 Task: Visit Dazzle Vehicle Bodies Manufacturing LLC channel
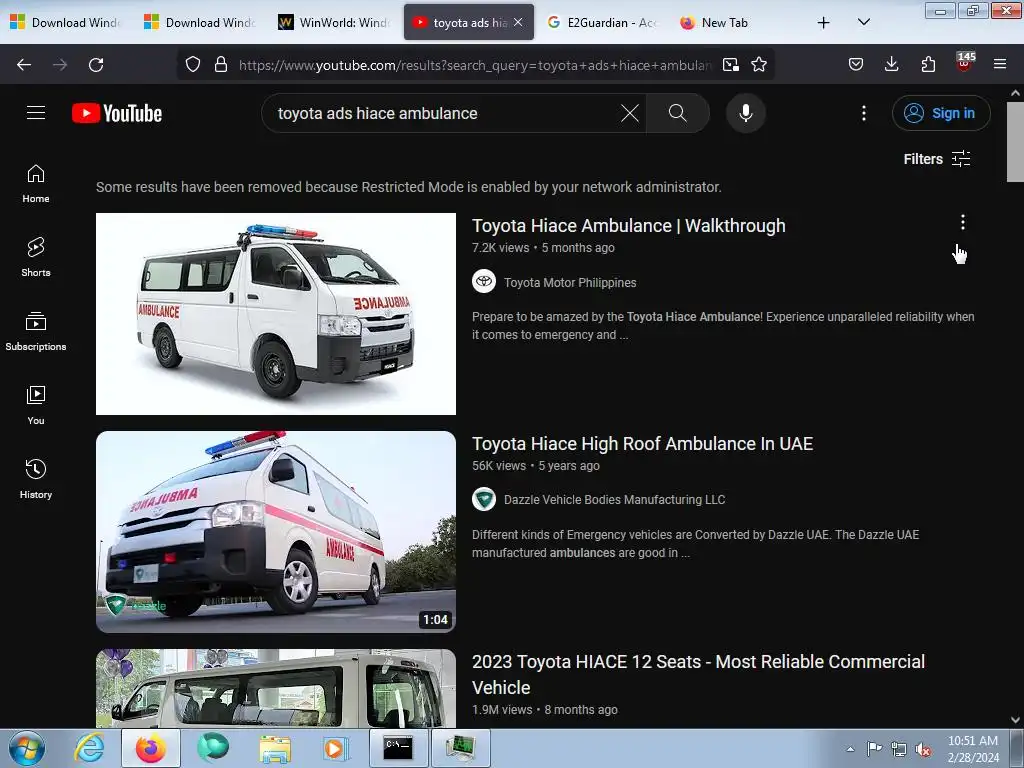click(615, 500)
